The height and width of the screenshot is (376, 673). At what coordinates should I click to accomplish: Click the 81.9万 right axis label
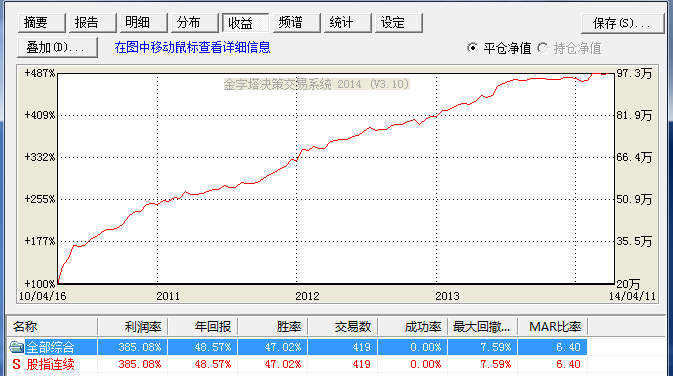(x=634, y=115)
